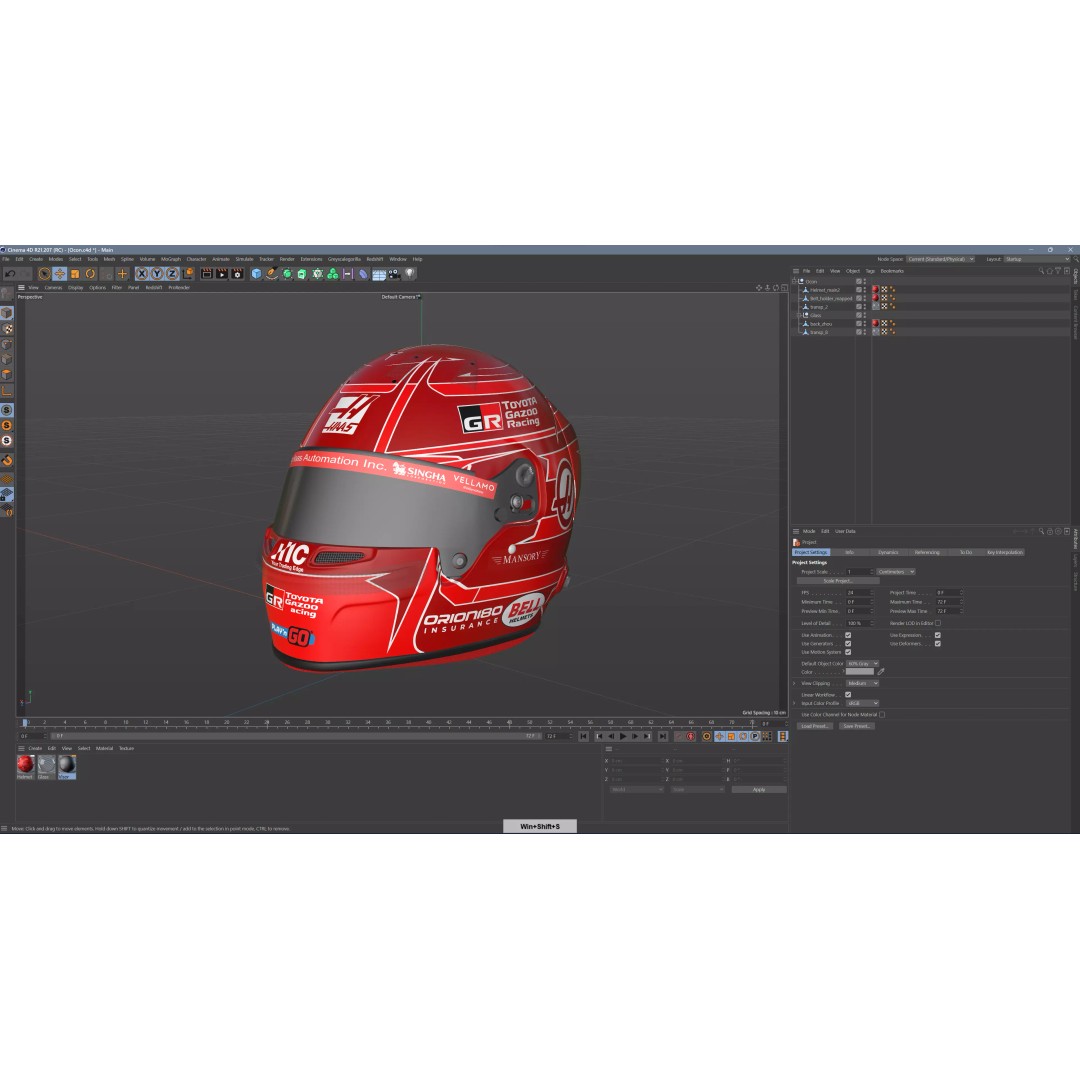Viewport: 1080px width, 1080px height.
Task: Open Input Color Profile dropdown
Action: (x=862, y=703)
